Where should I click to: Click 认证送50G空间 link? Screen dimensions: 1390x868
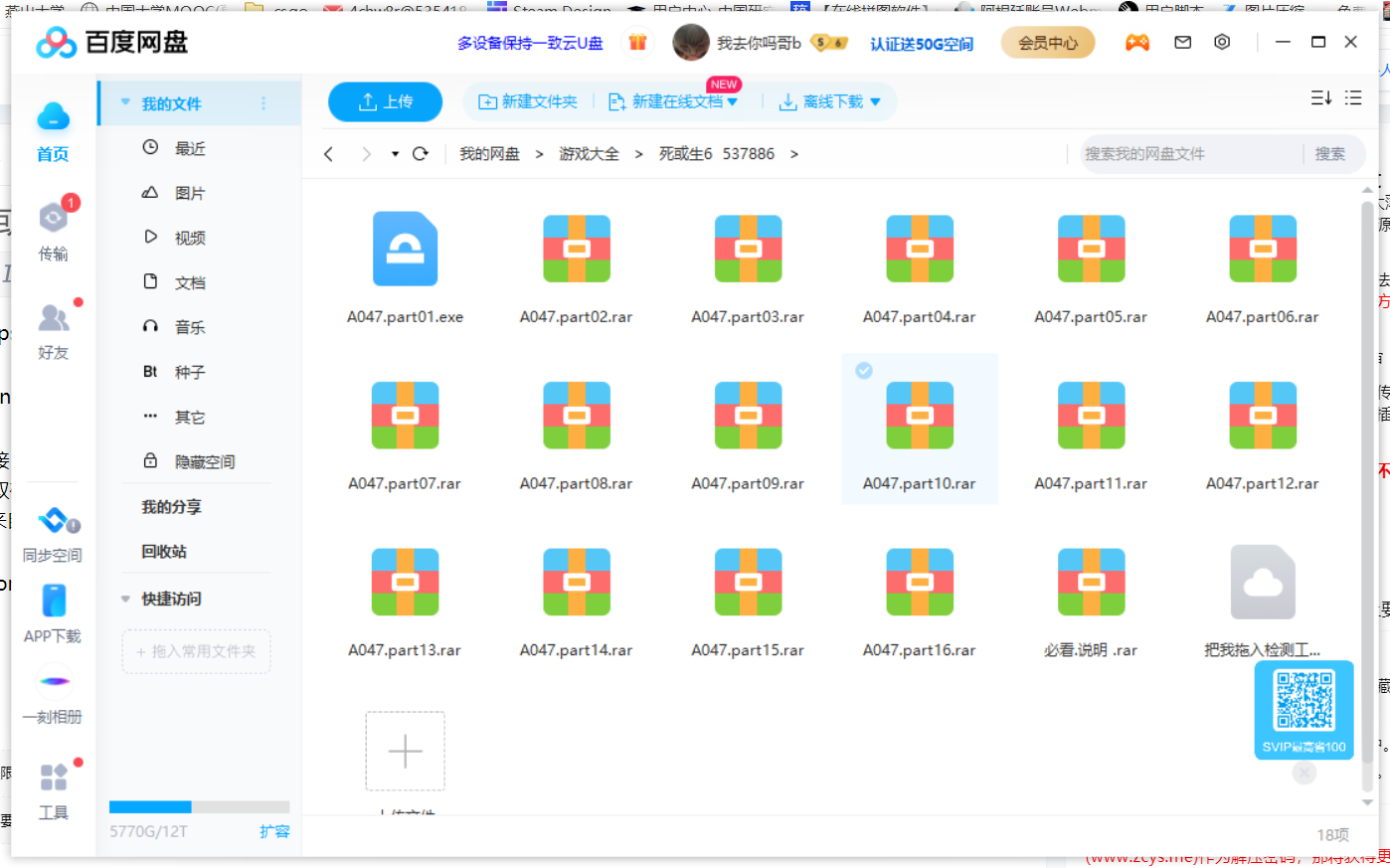point(922,44)
